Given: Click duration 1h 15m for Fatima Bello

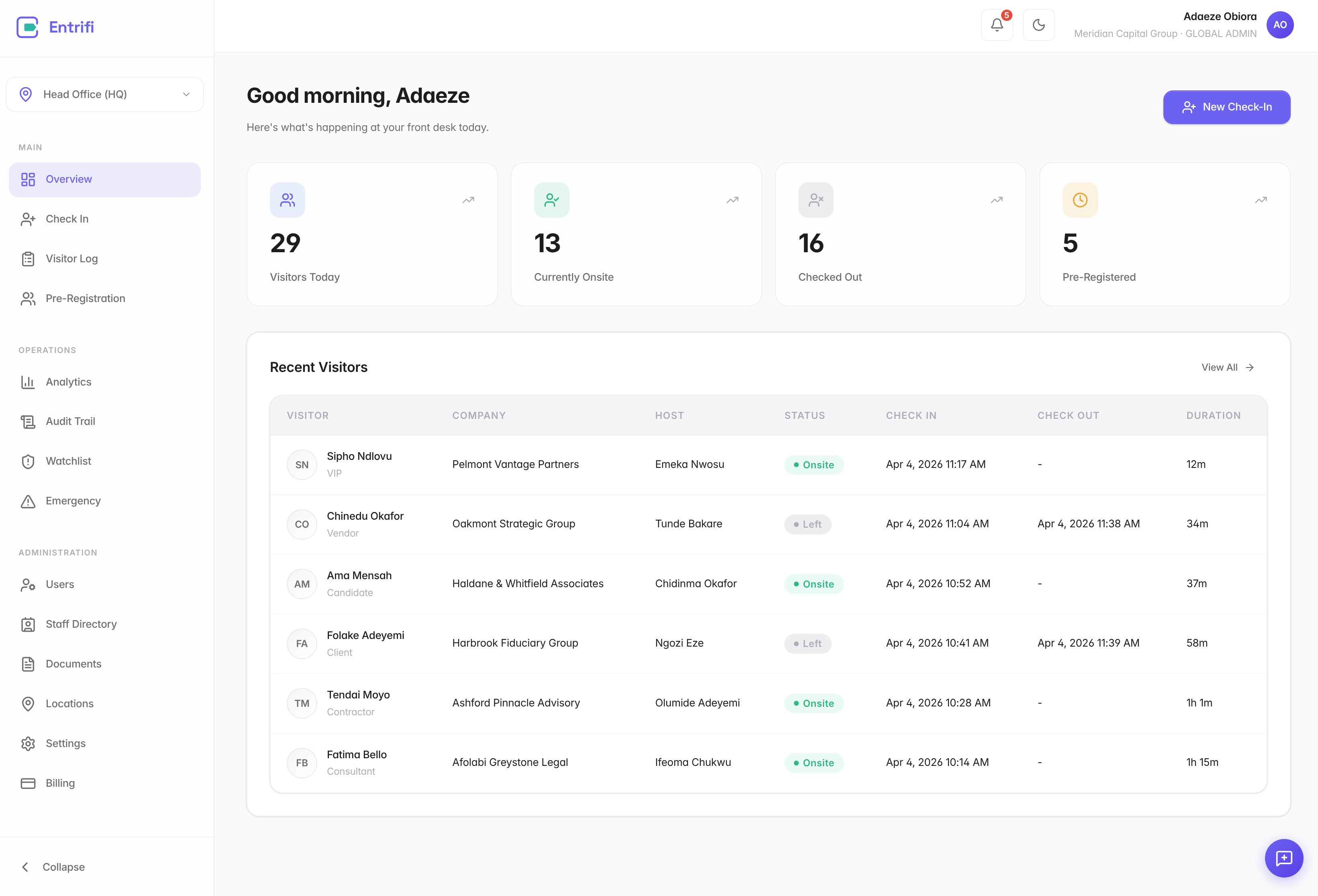Looking at the screenshot, I should pyautogui.click(x=1202, y=762).
